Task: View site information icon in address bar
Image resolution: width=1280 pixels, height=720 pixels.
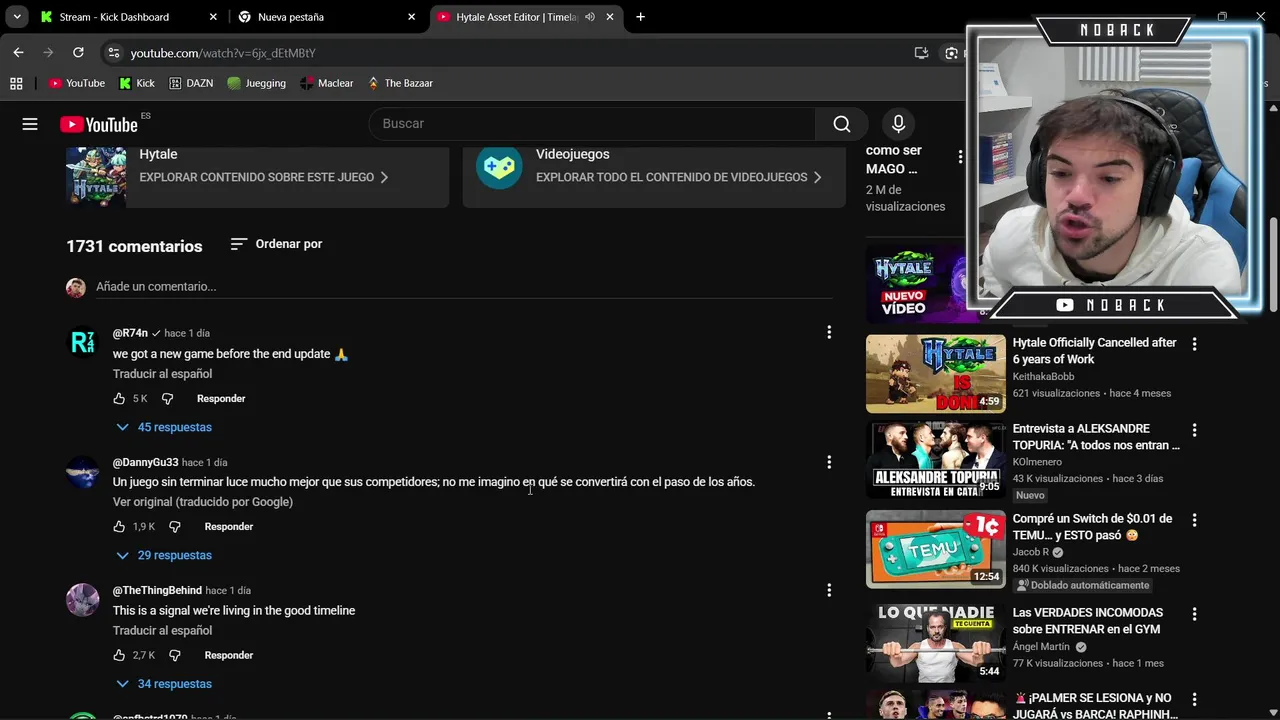Action: pyautogui.click(x=113, y=53)
